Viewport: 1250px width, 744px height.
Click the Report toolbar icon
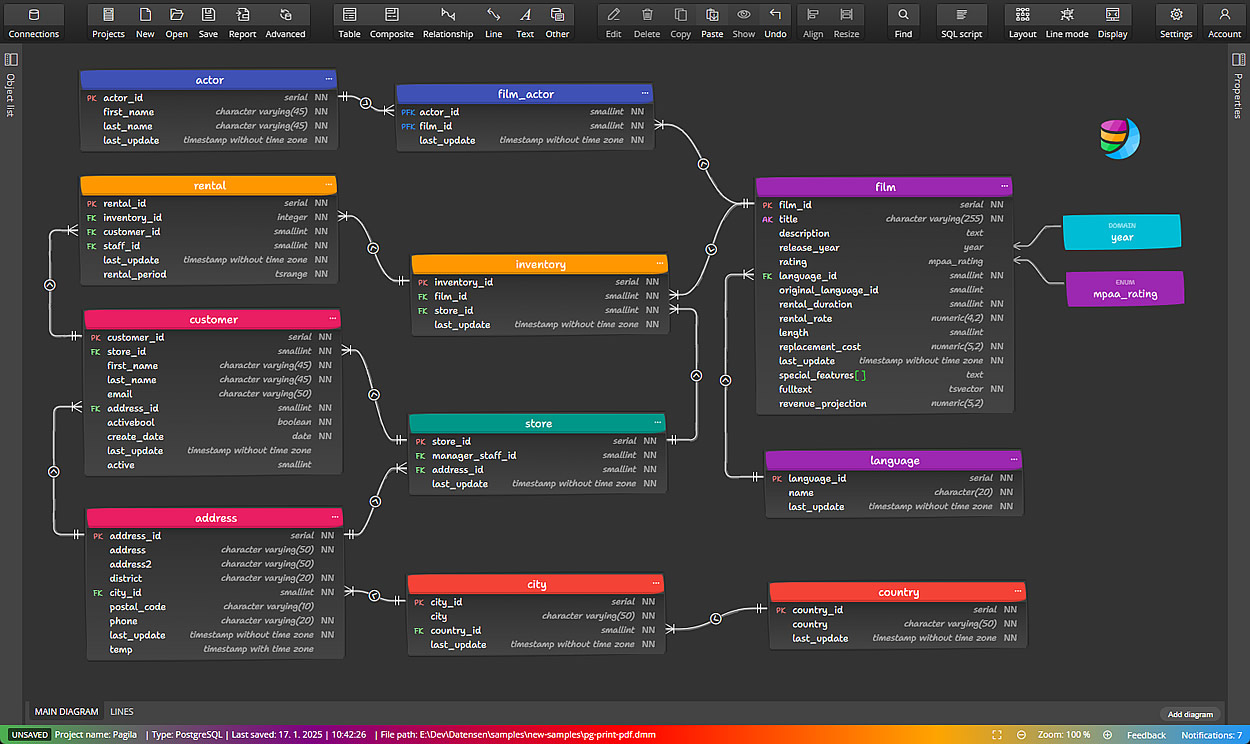pos(242,22)
